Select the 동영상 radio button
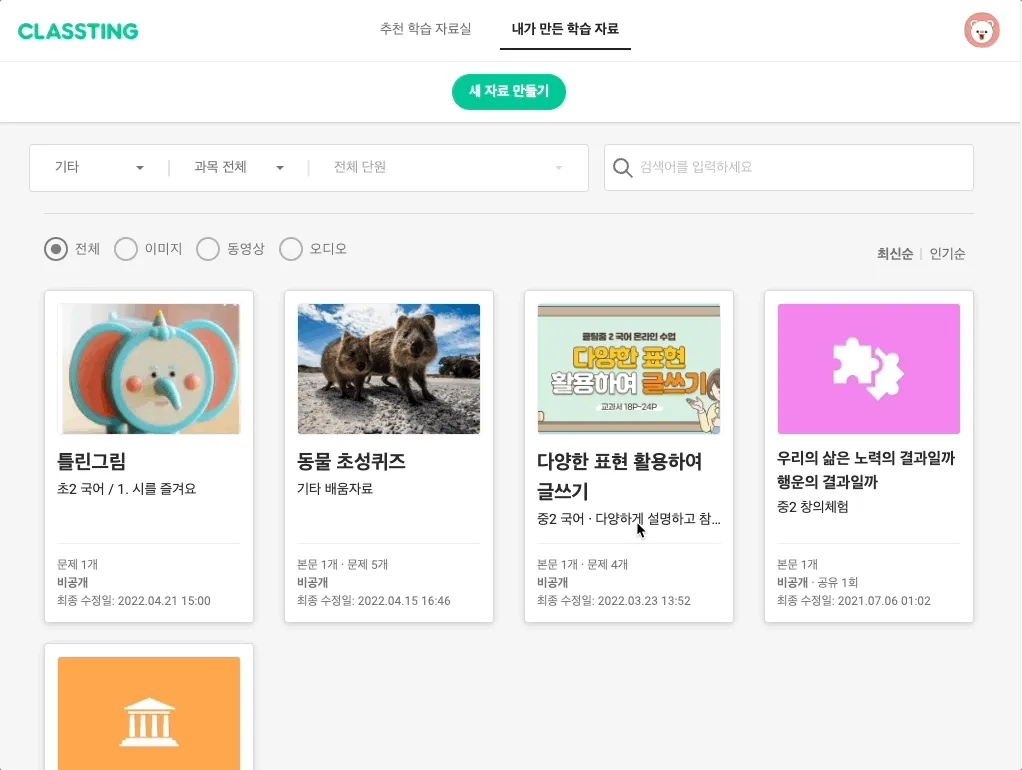The image size is (1022, 770). tap(208, 249)
